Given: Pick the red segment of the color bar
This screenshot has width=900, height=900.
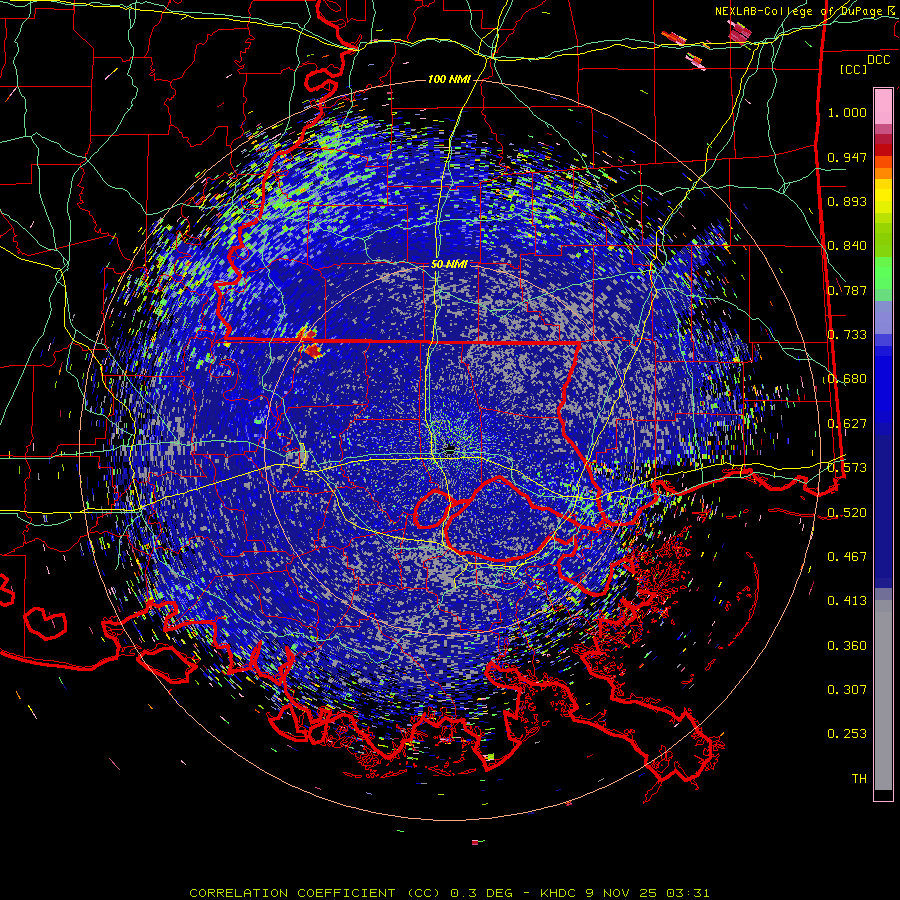Looking at the screenshot, I should coord(883,150).
